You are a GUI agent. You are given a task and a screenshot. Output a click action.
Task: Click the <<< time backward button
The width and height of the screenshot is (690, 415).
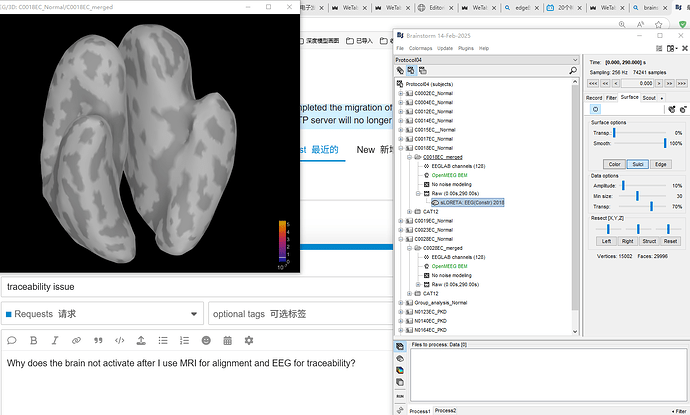[x=593, y=83]
